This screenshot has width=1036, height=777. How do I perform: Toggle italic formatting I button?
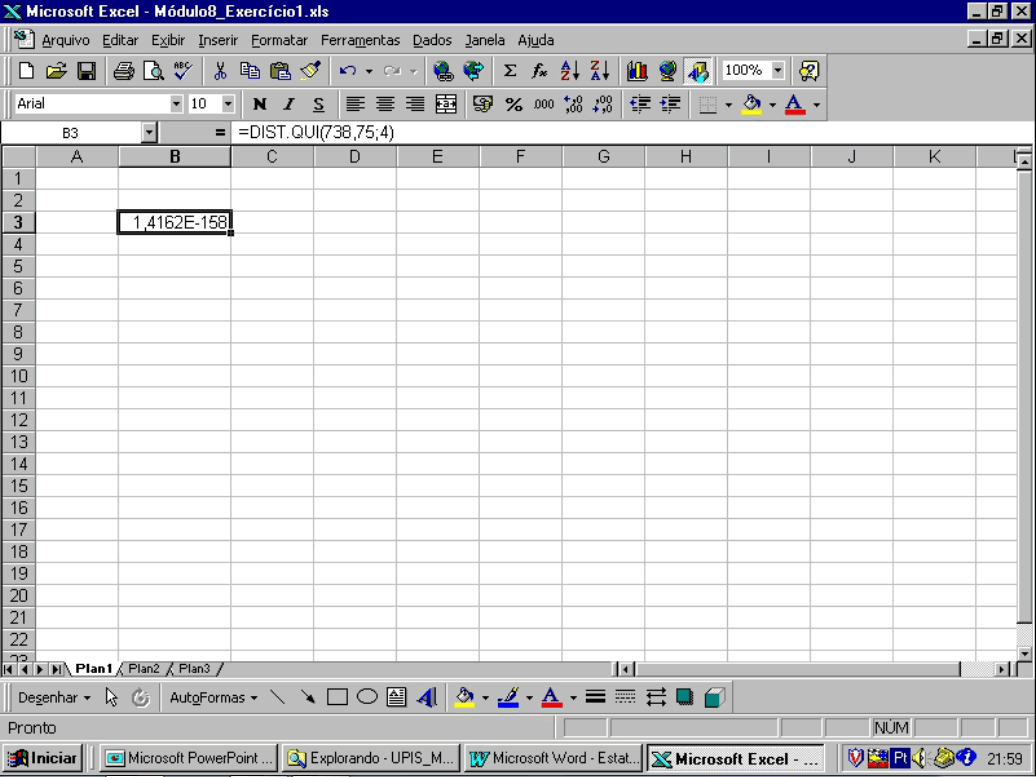click(x=289, y=104)
